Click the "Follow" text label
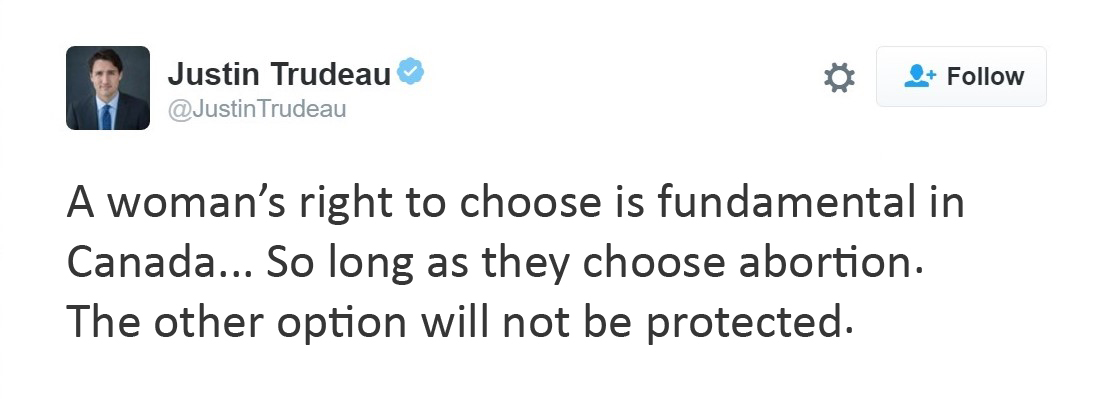This screenshot has width=1101, height=399. point(985,76)
